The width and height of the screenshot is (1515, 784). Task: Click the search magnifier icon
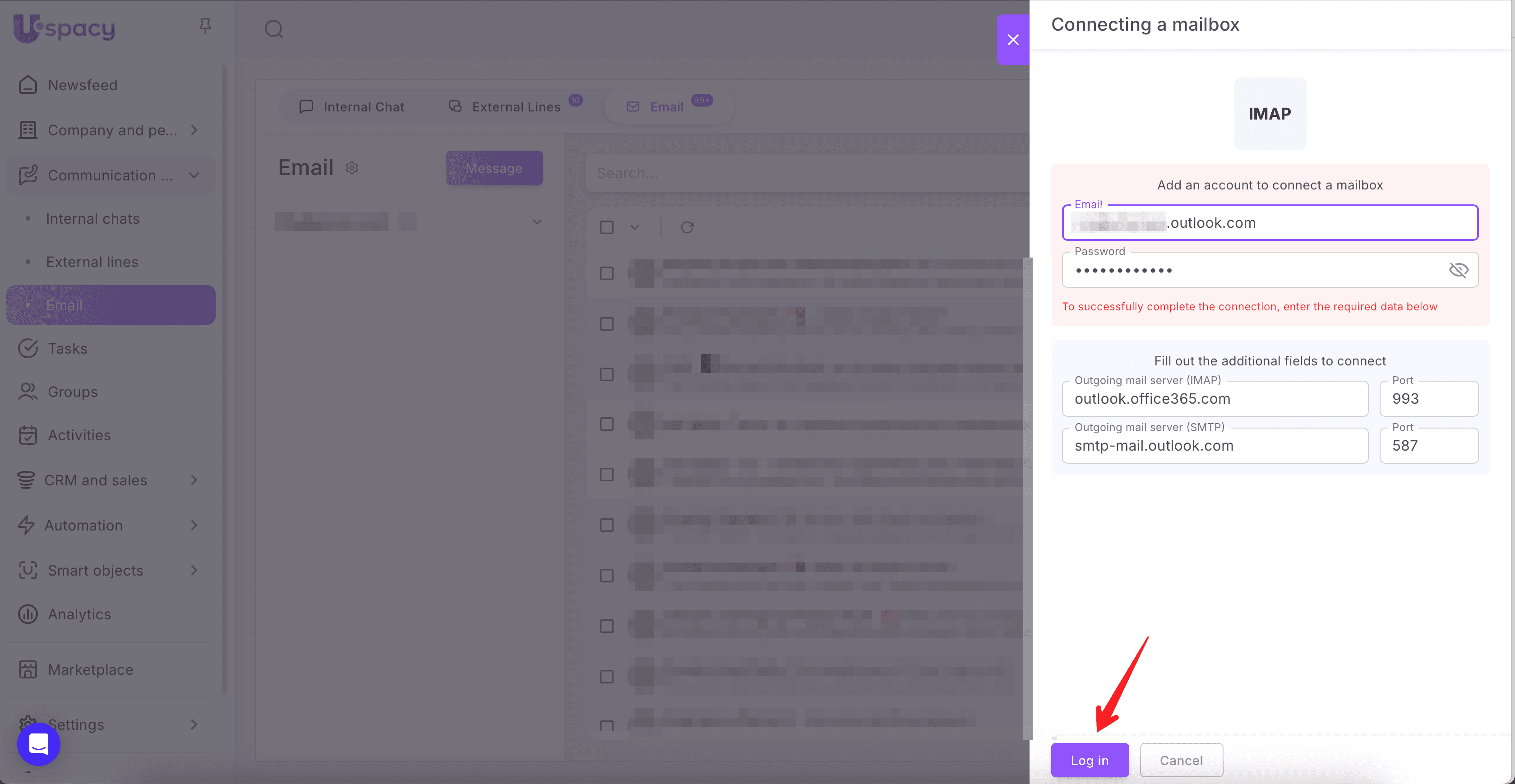click(x=273, y=29)
